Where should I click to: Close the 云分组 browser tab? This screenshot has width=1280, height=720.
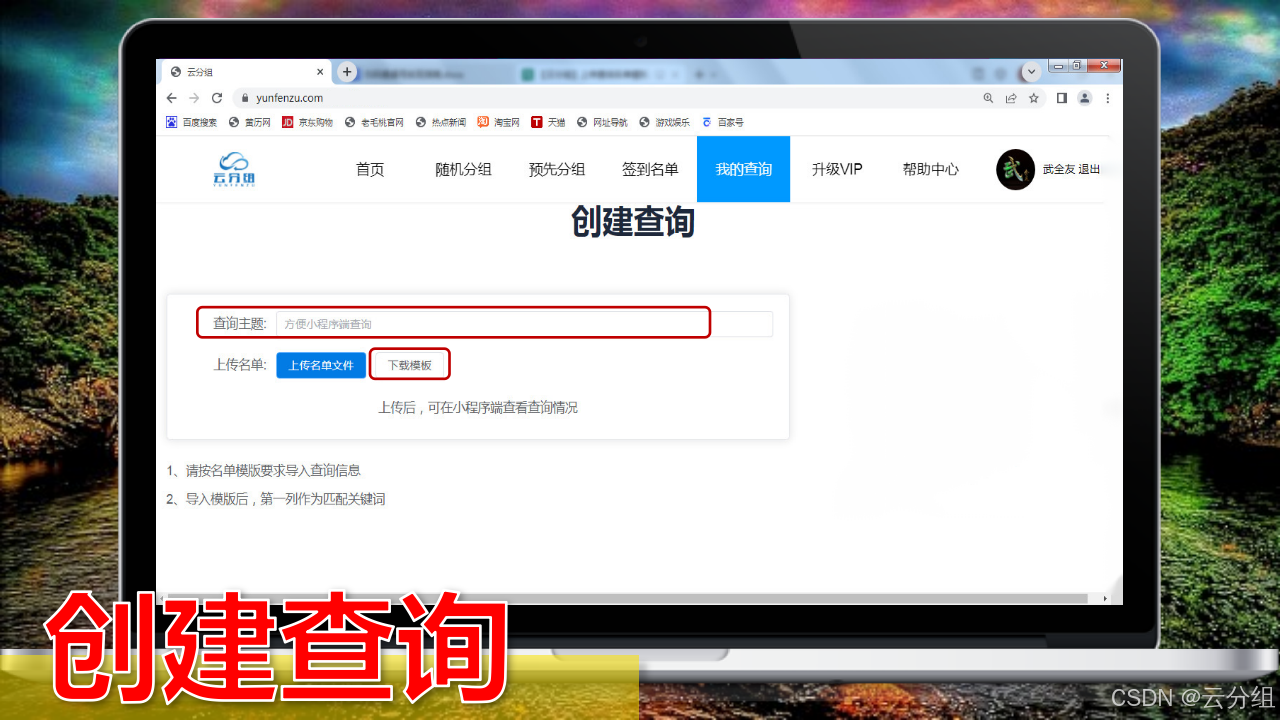(x=321, y=72)
